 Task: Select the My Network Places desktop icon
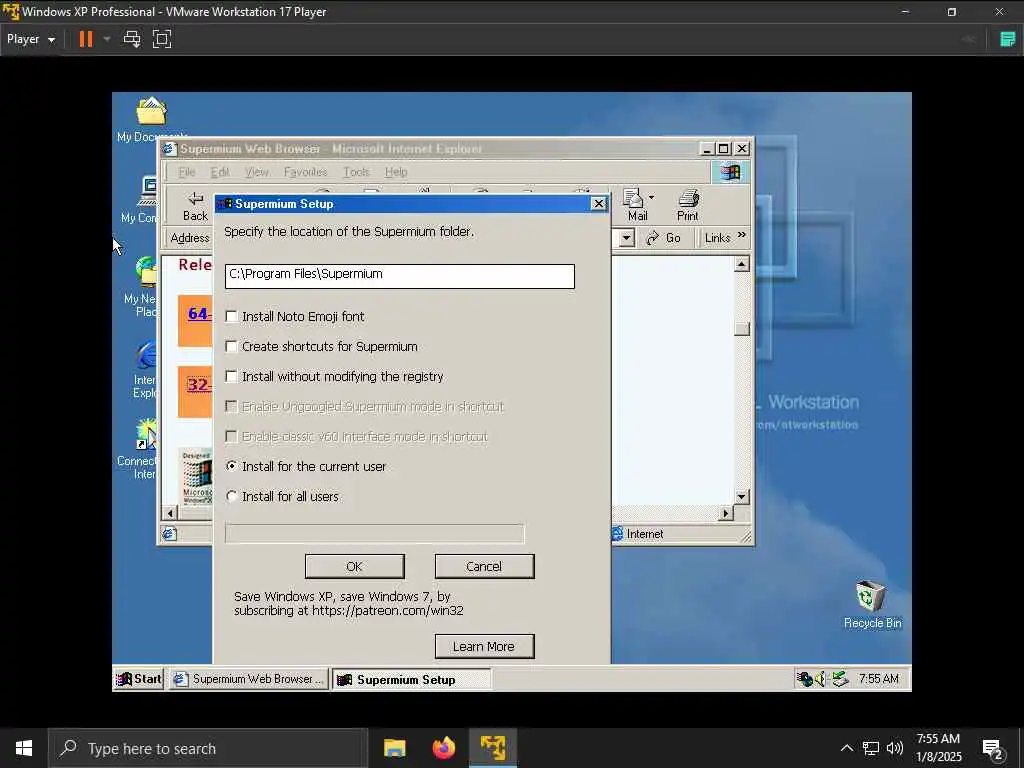141,287
